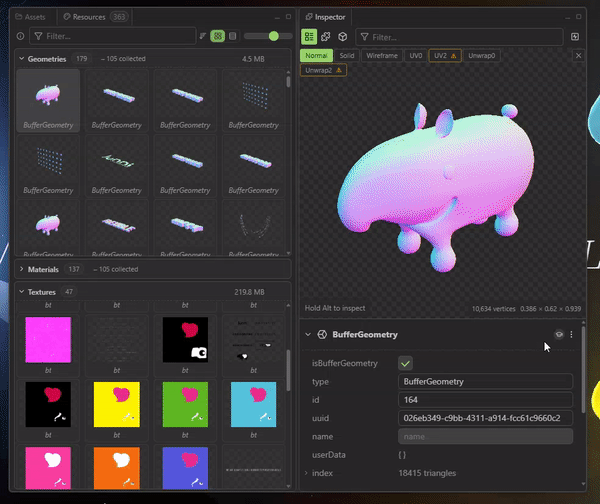Toggle the isBufferGeometry checkbox
600x504 pixels.
405,363
